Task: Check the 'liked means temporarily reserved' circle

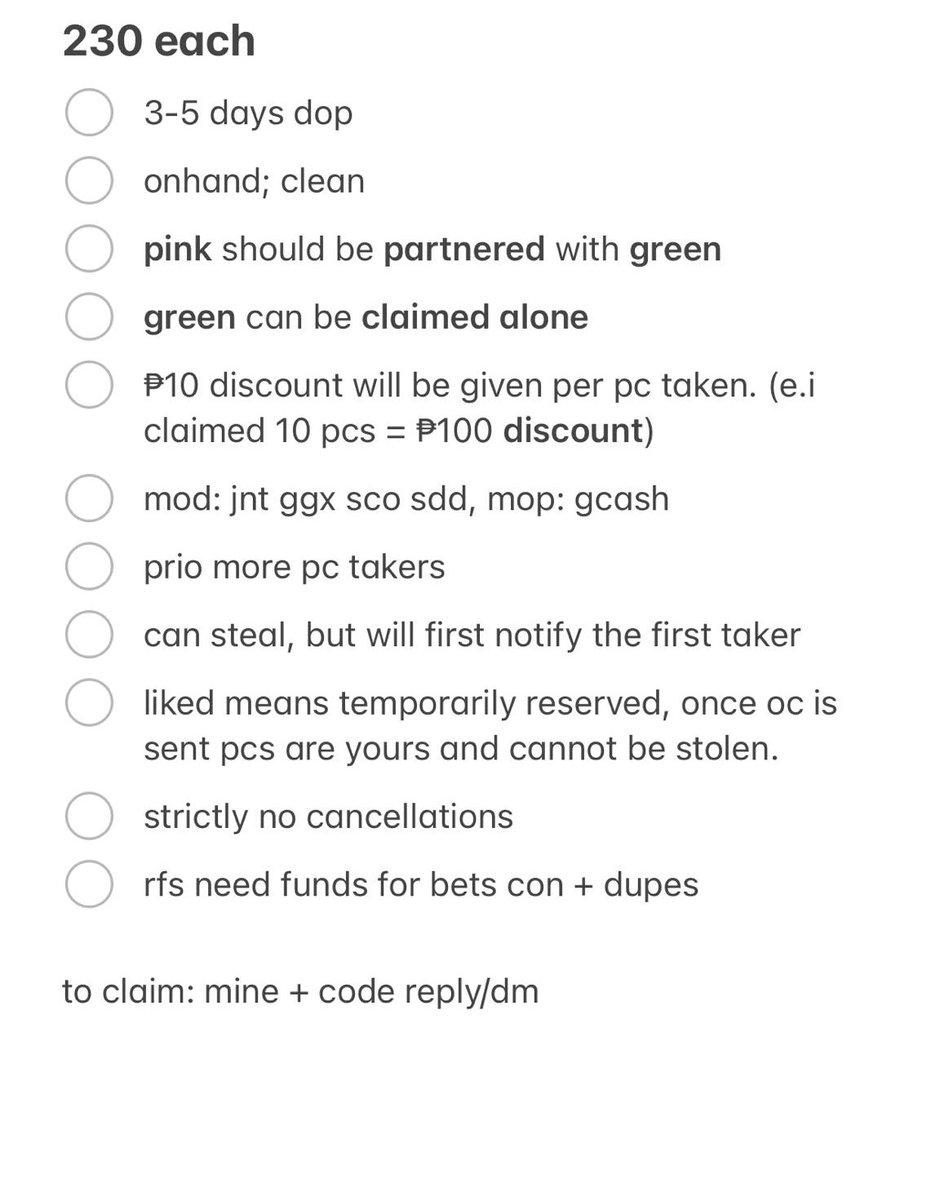Action: pos(88,703)
